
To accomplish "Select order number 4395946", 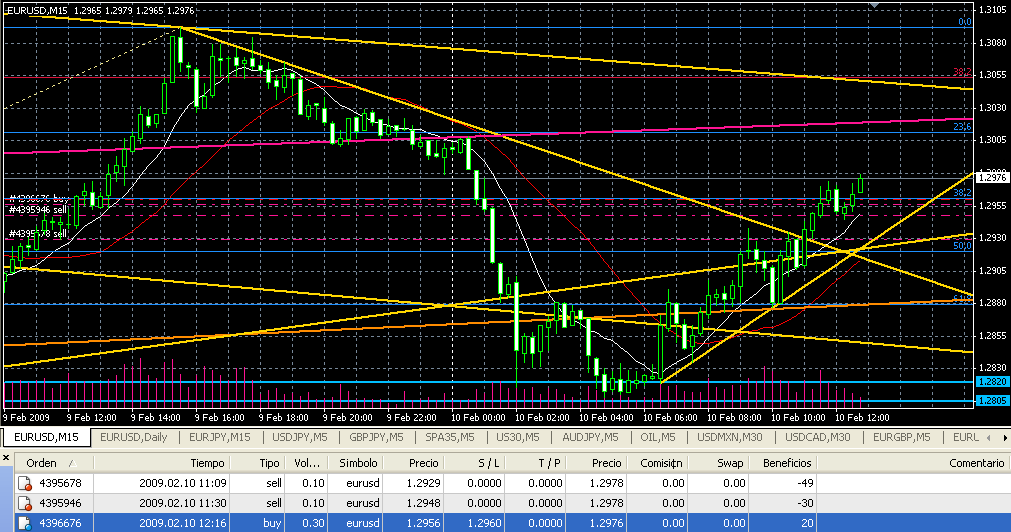I will (x=61, y=503).
